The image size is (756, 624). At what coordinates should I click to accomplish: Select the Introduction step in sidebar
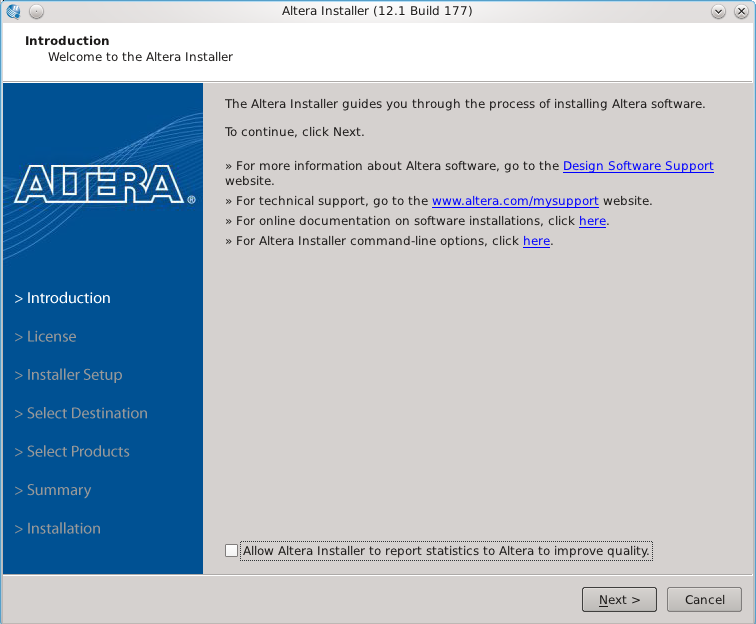tap(63, 298)
